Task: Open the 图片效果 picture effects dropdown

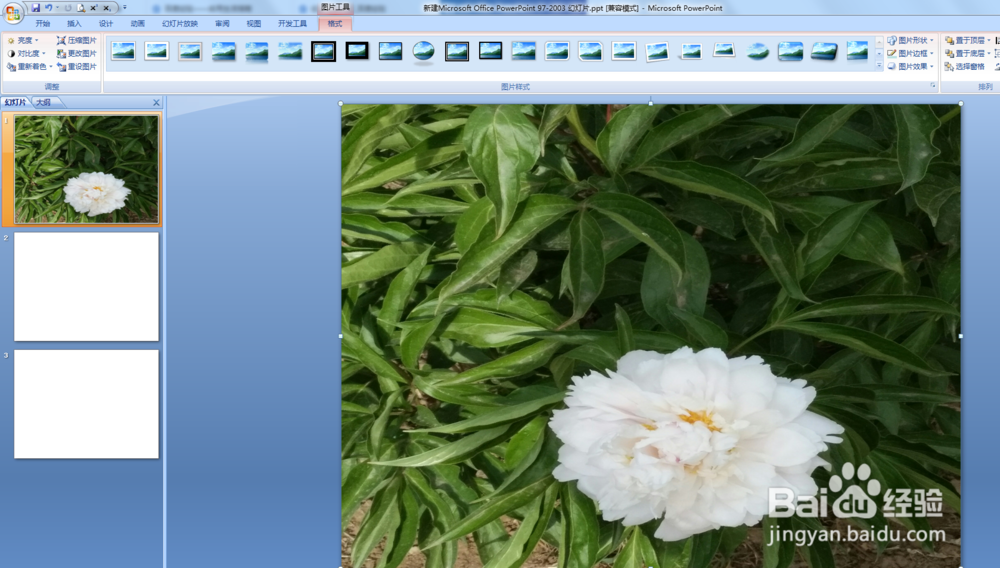Action: (911, 66)
